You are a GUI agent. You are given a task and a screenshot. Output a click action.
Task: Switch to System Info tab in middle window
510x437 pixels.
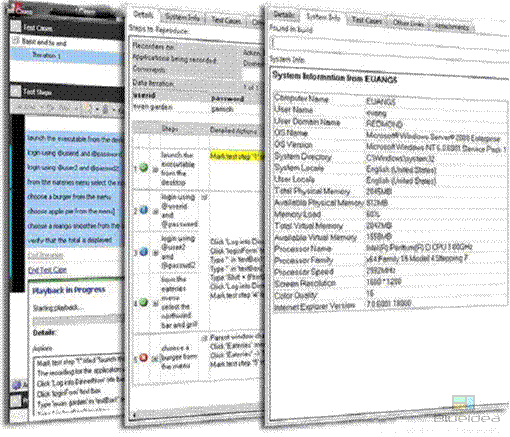[182, 17]
